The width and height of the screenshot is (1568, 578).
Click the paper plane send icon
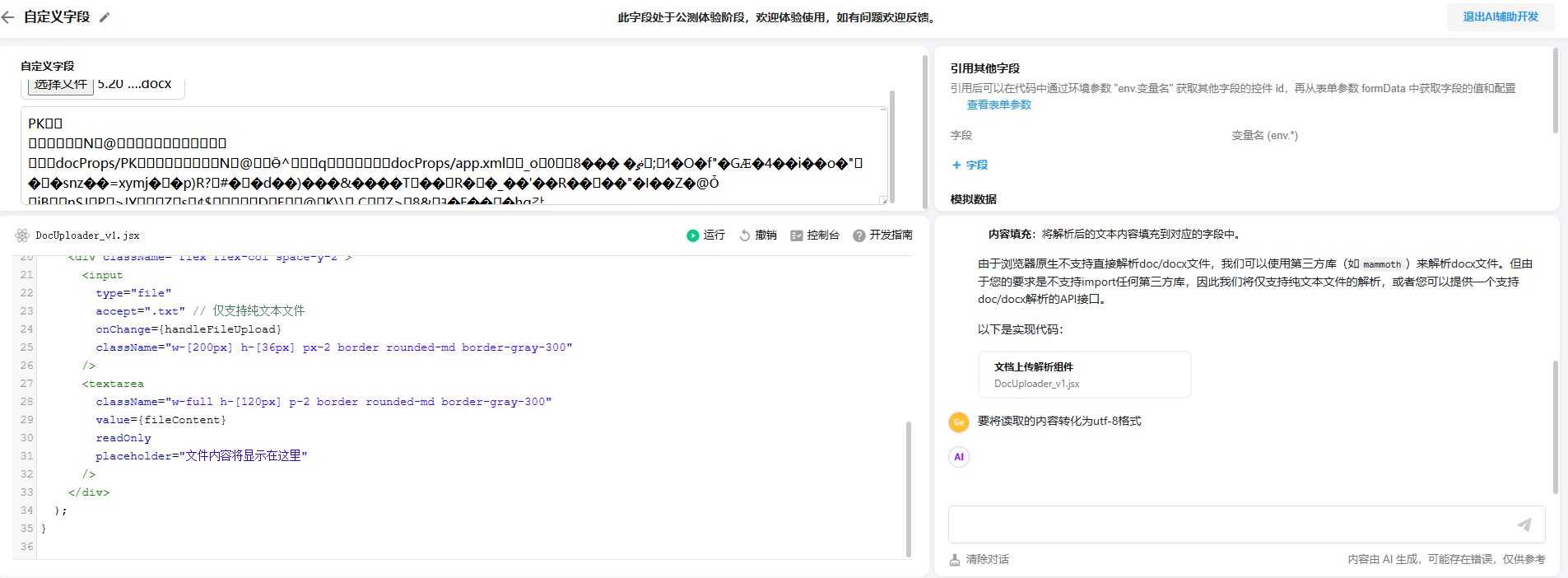click(1524, 524)
